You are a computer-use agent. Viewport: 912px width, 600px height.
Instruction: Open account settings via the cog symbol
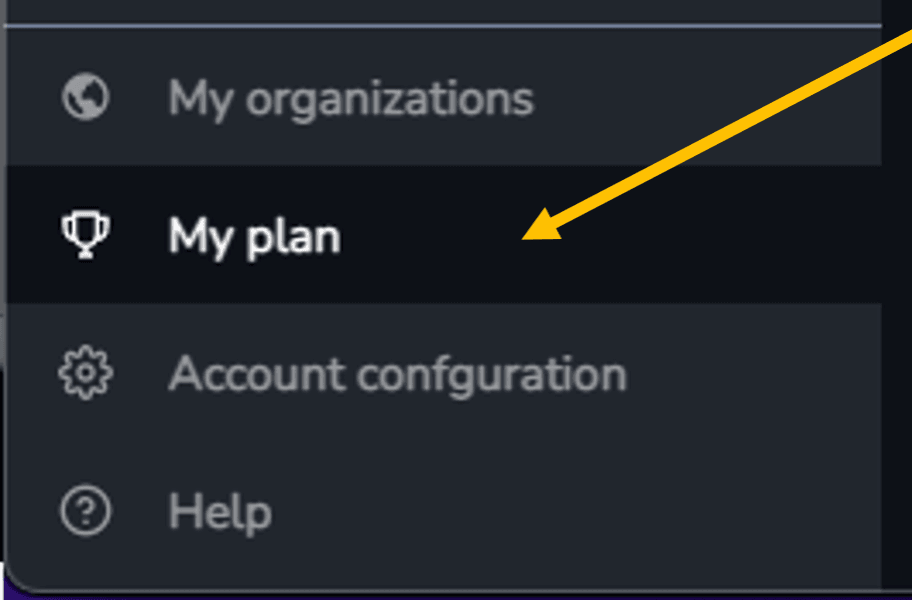tap(86, 372)
